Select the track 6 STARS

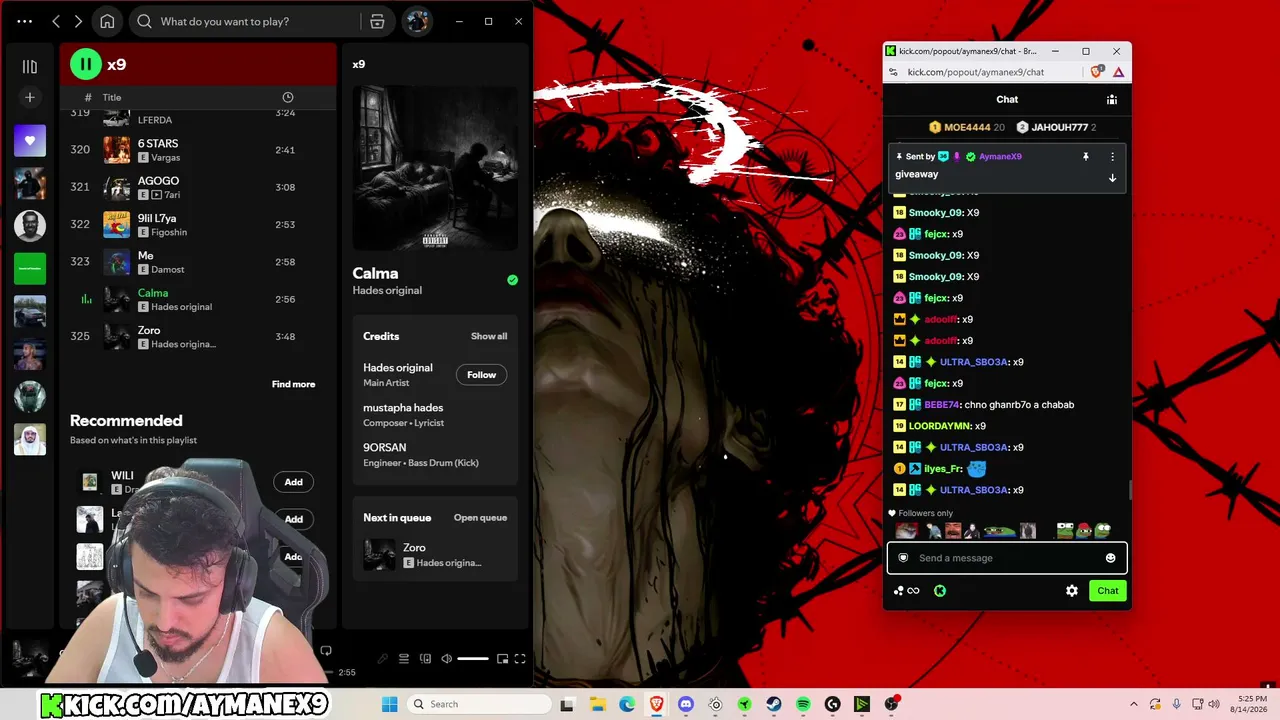click(x=198, y=150)
